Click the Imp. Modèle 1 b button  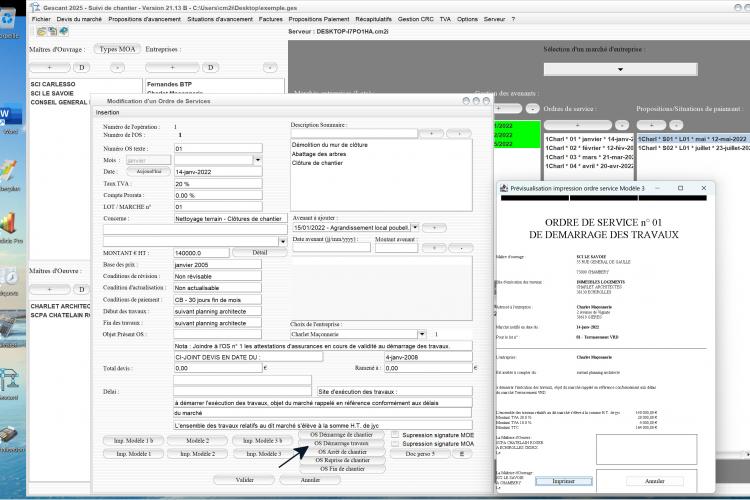[133, 440]
